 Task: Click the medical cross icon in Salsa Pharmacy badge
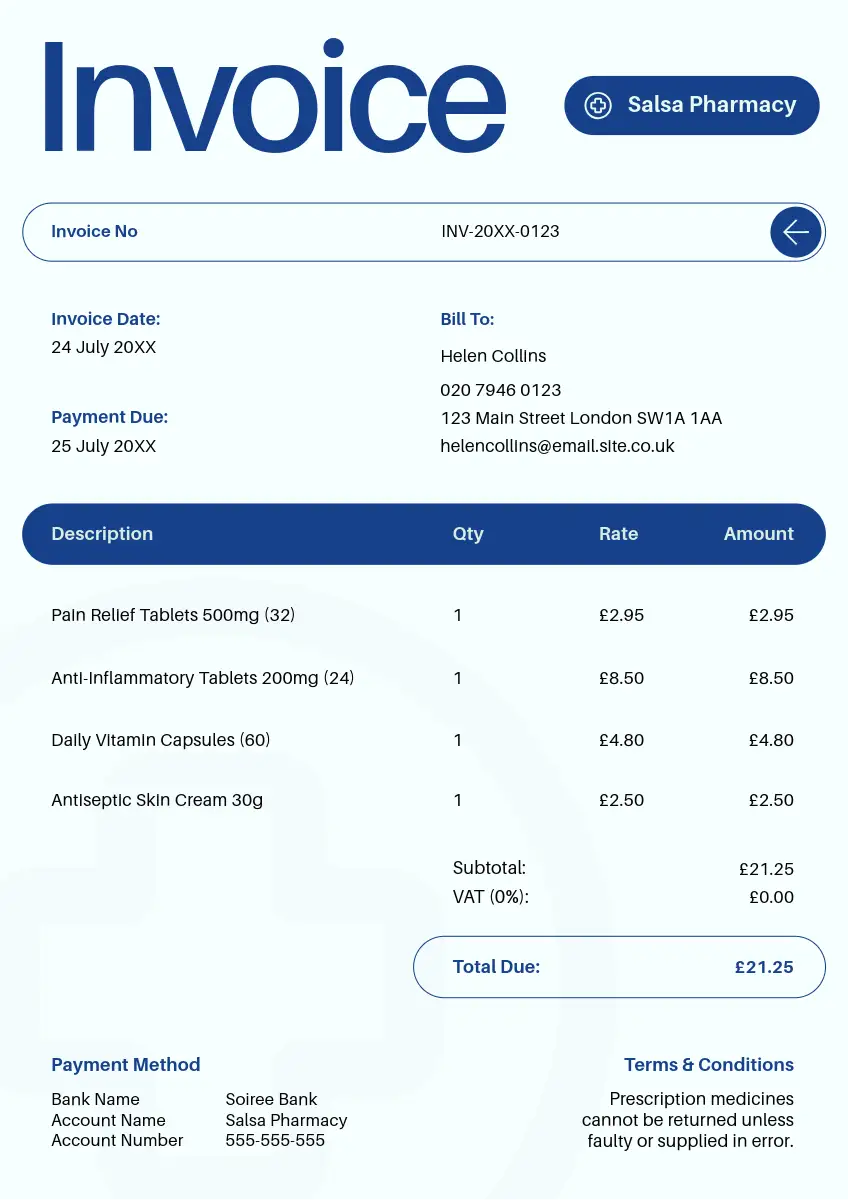click(x=598, y=105)
